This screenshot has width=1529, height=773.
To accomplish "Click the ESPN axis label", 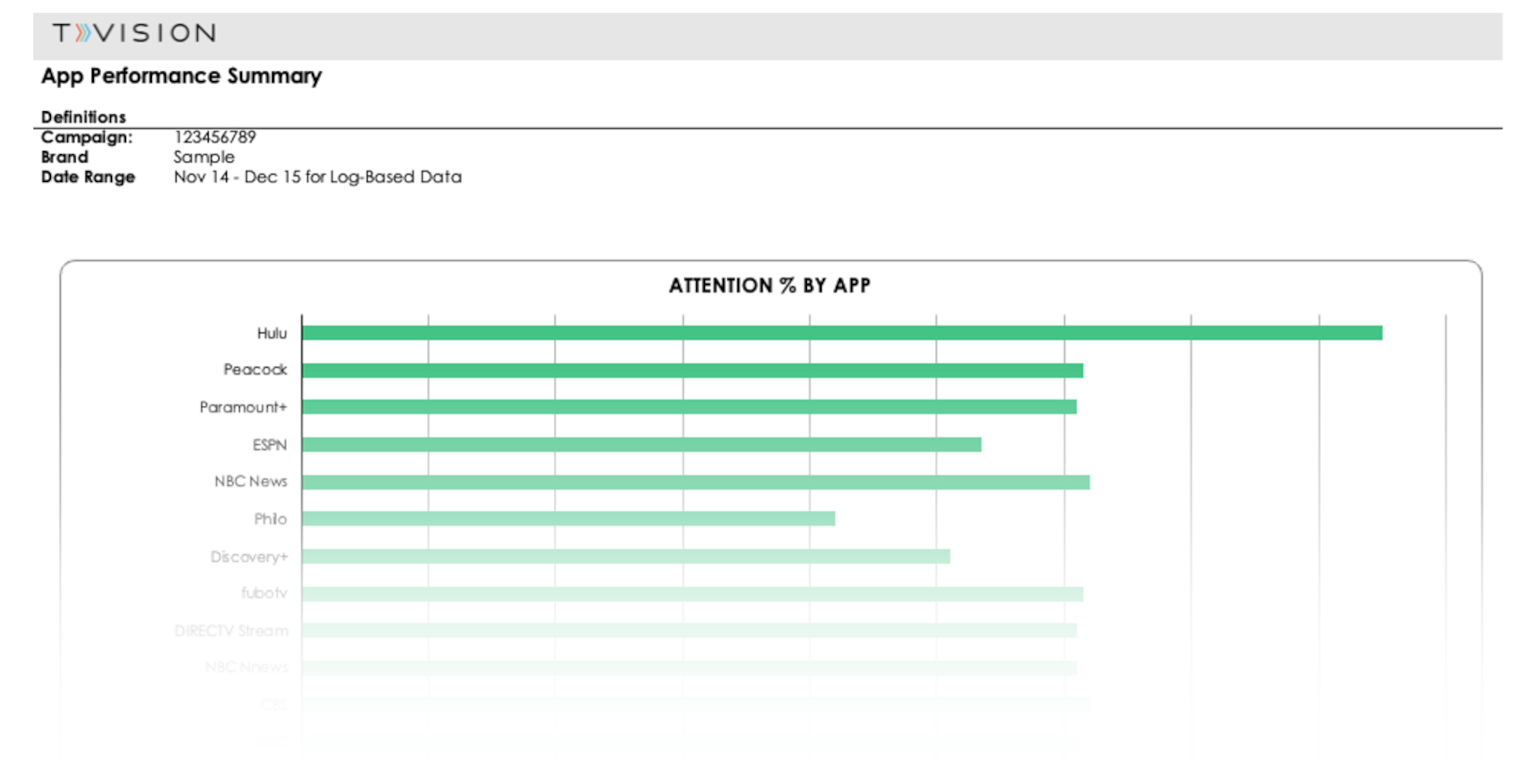I will tap(270, 444).
